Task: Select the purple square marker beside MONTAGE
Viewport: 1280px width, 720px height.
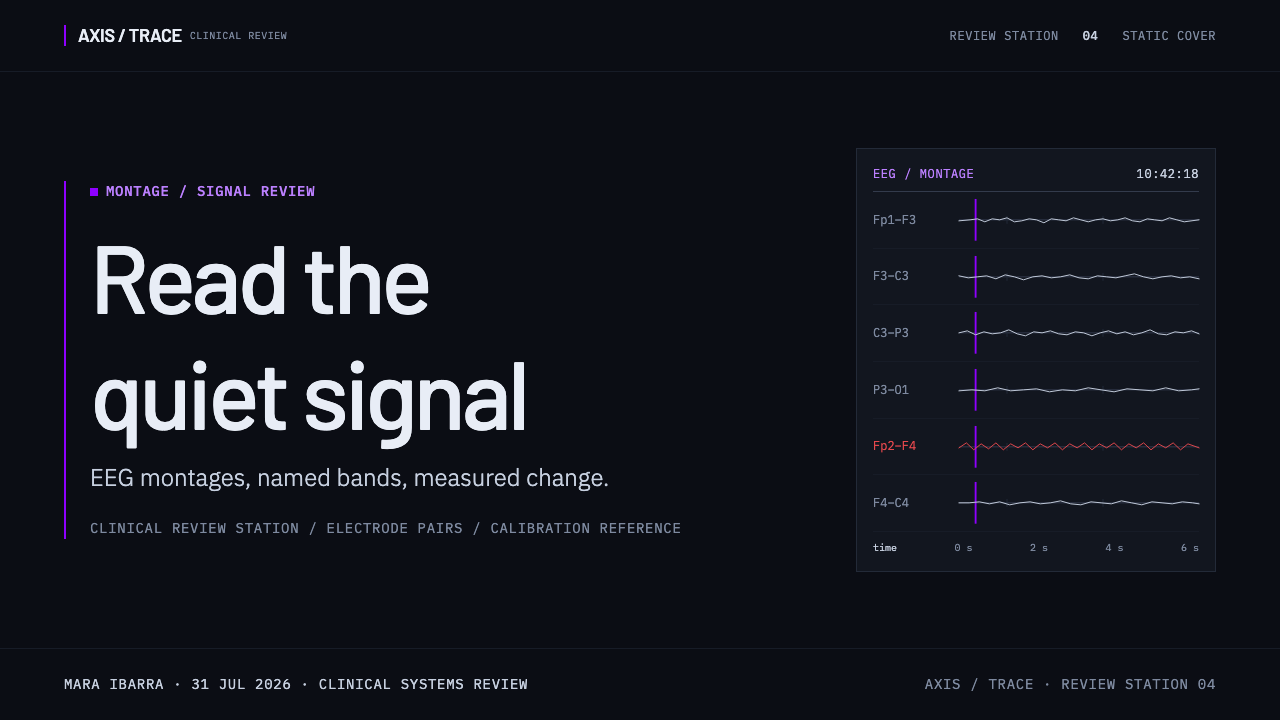Action: click(94, 192)
